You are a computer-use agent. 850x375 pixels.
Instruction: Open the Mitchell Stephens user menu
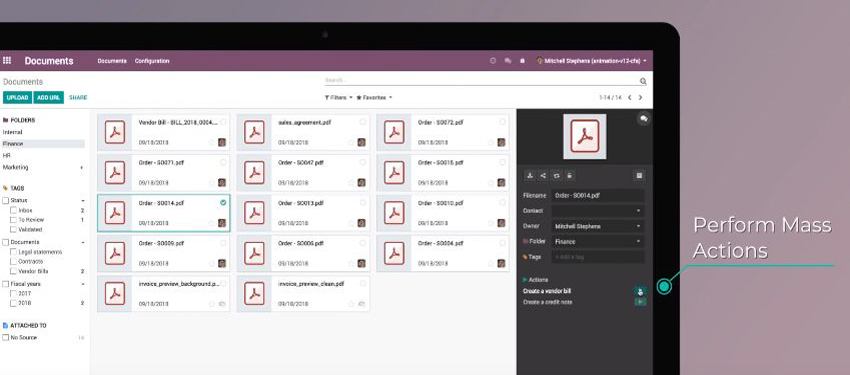tap(591, 61)
